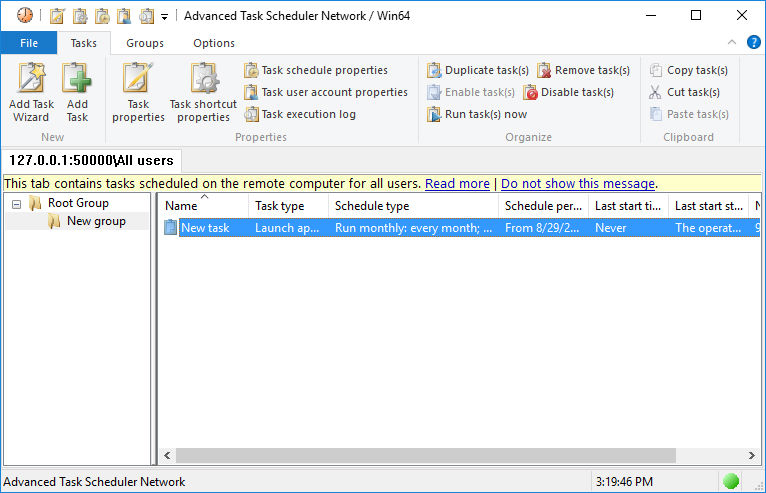Open Task user account properties in the ribbon
This screenshot has height=493, width=766.
pyautogui.click(x=326, y=92)
